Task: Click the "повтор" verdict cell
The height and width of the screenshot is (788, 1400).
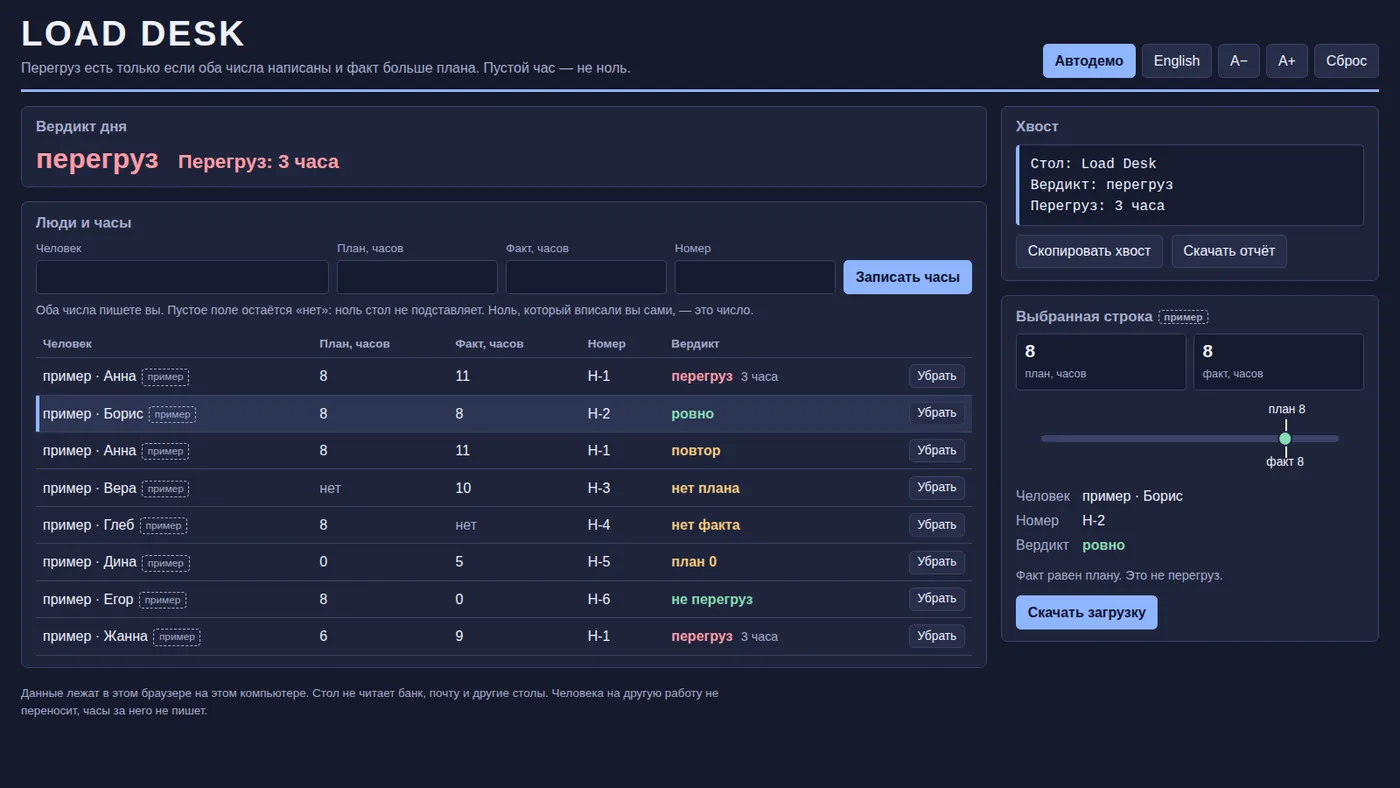Action: coord(696,451)
